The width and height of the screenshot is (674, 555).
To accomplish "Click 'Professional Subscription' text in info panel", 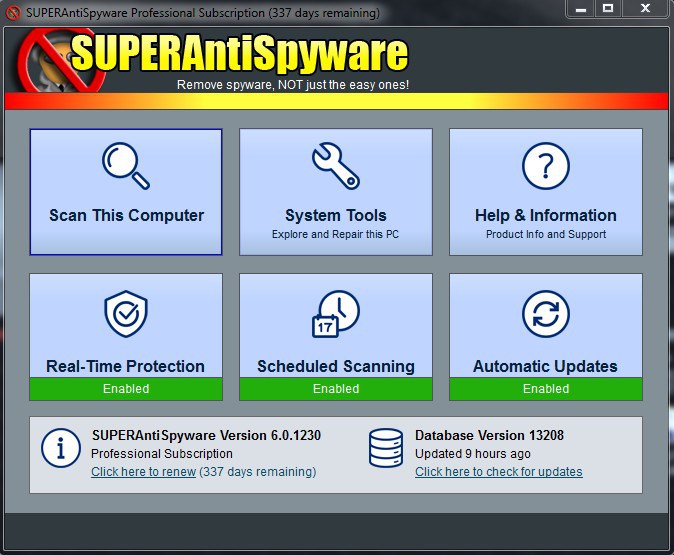I will tap(162, 454).
